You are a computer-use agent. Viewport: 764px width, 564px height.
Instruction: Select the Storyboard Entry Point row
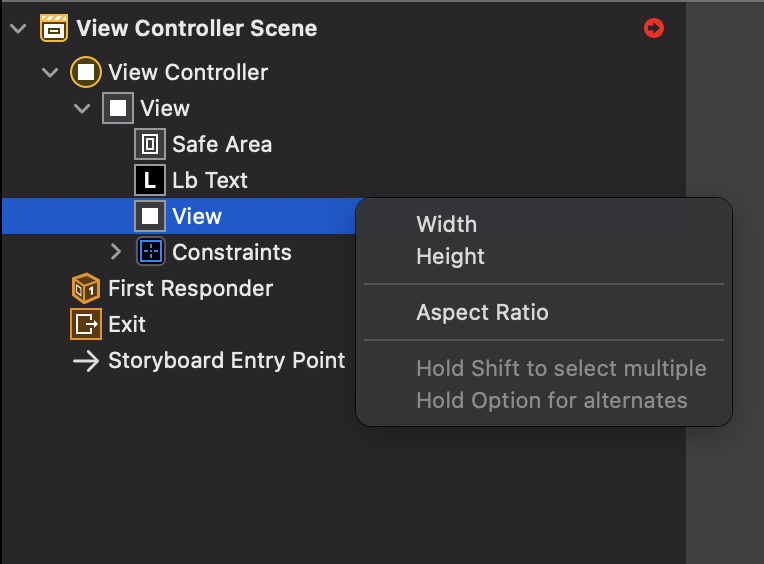(226, 360)
